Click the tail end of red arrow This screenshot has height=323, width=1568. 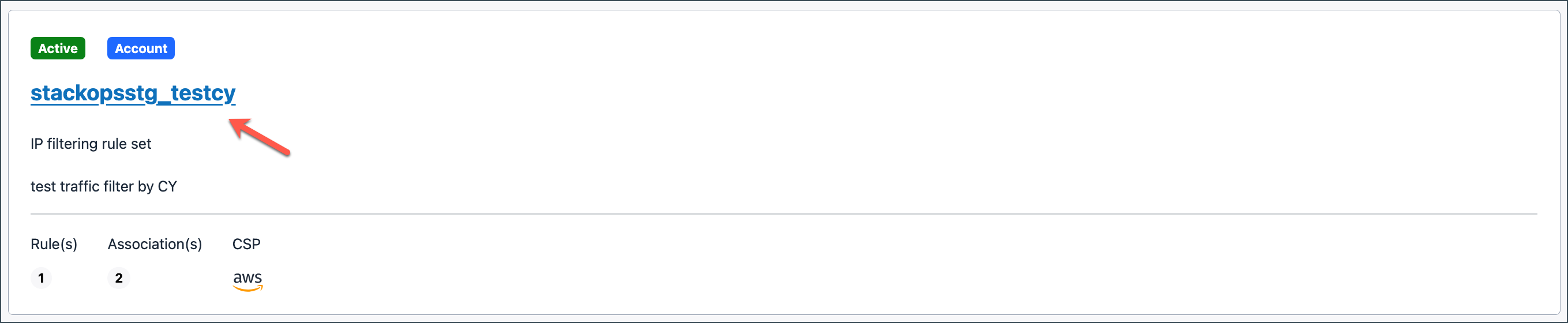pyautogui.click(x=285, y=152)
